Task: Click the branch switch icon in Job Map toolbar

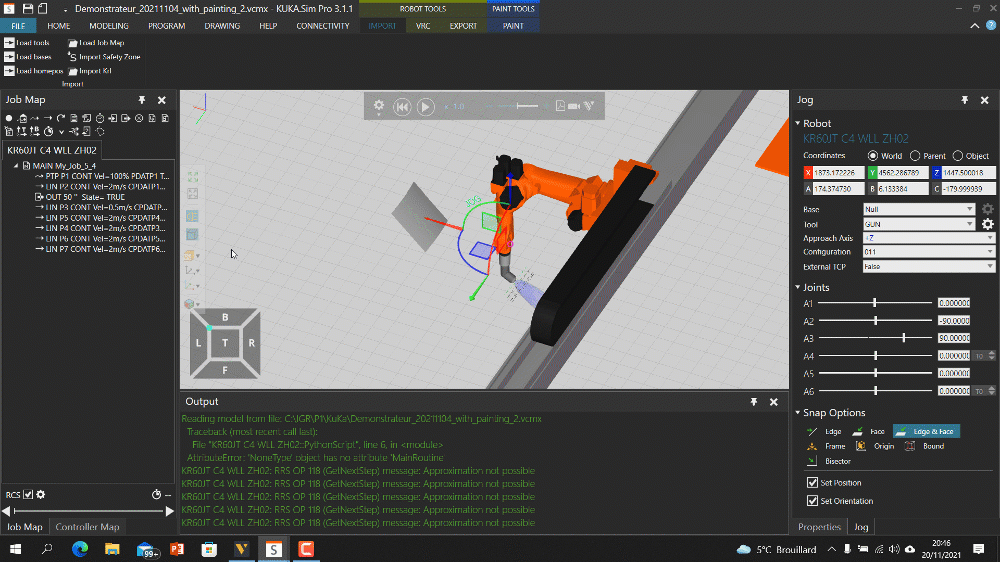Action: click(73, 131)
